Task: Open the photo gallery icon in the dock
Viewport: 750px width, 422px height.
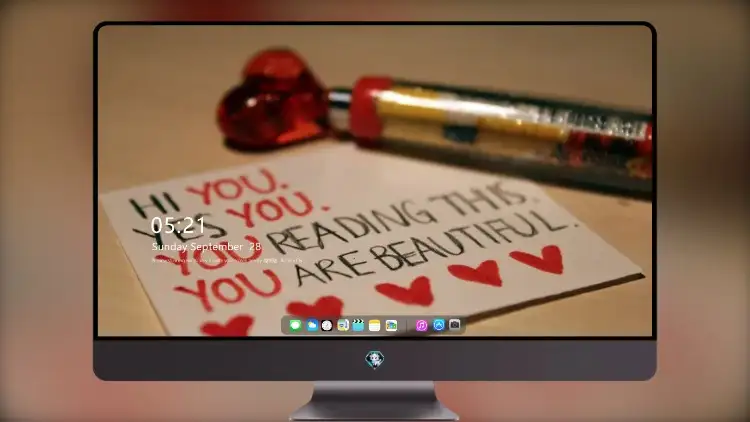Action: [391, 325]
